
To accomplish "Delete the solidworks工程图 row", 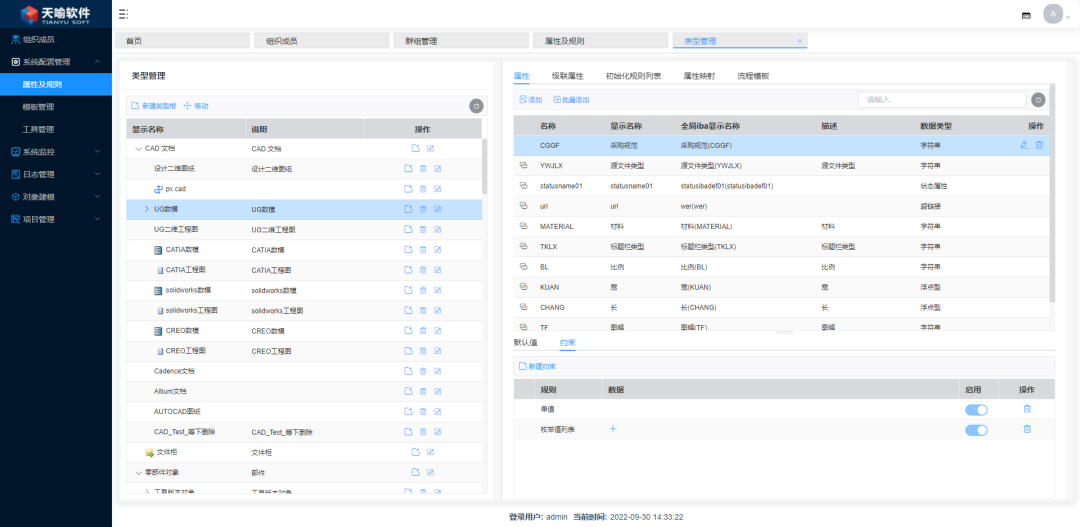I will point(423,311).
